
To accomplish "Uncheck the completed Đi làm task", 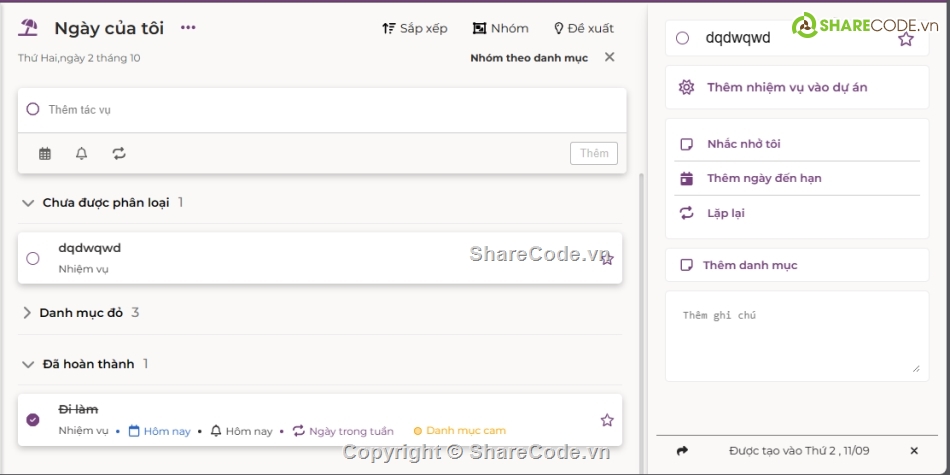I will coord(33,420).
